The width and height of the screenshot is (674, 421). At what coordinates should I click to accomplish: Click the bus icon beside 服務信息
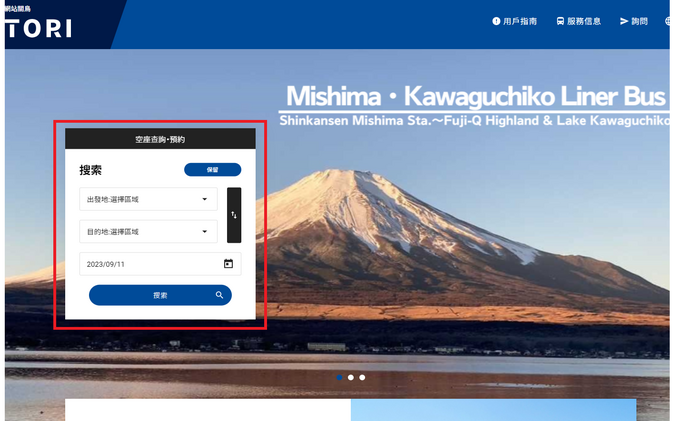click(561, 21)
